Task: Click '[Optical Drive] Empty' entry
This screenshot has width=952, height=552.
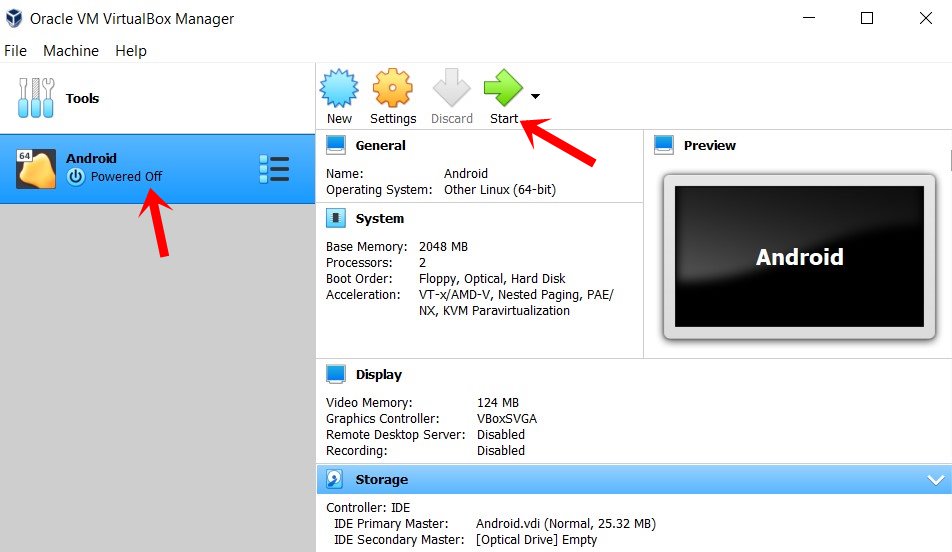Action: [x=537, y=540]
